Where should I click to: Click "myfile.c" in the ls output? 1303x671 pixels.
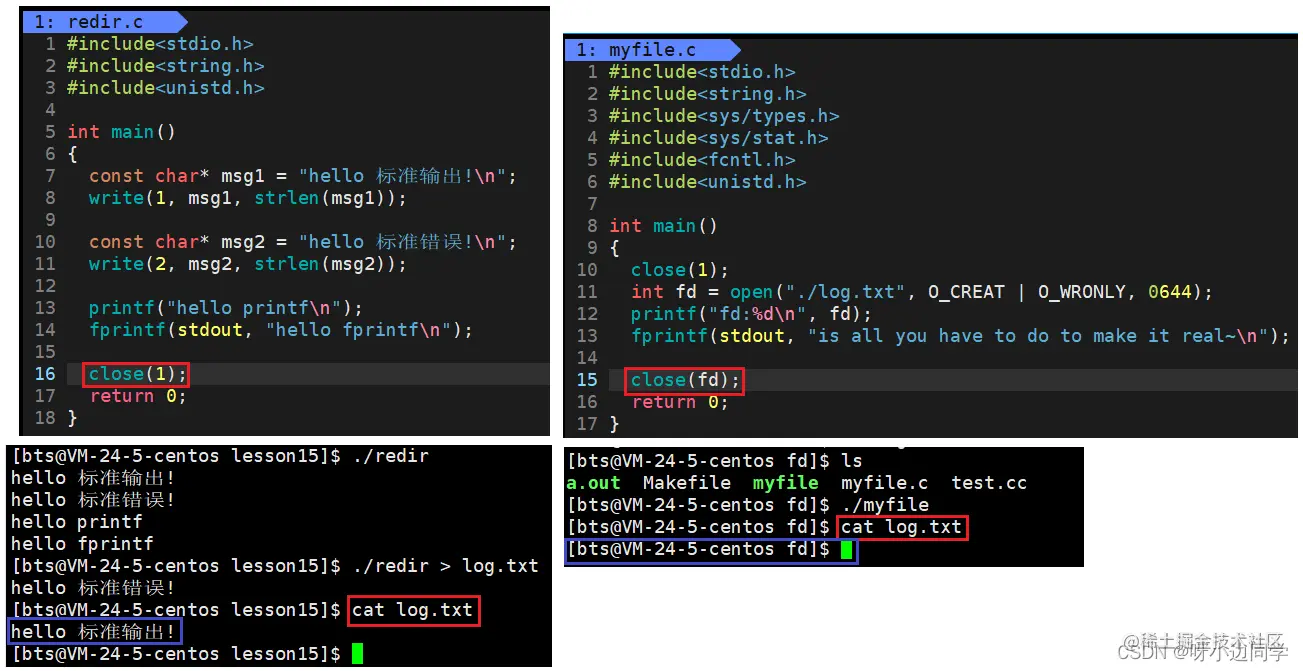point(885,483)
